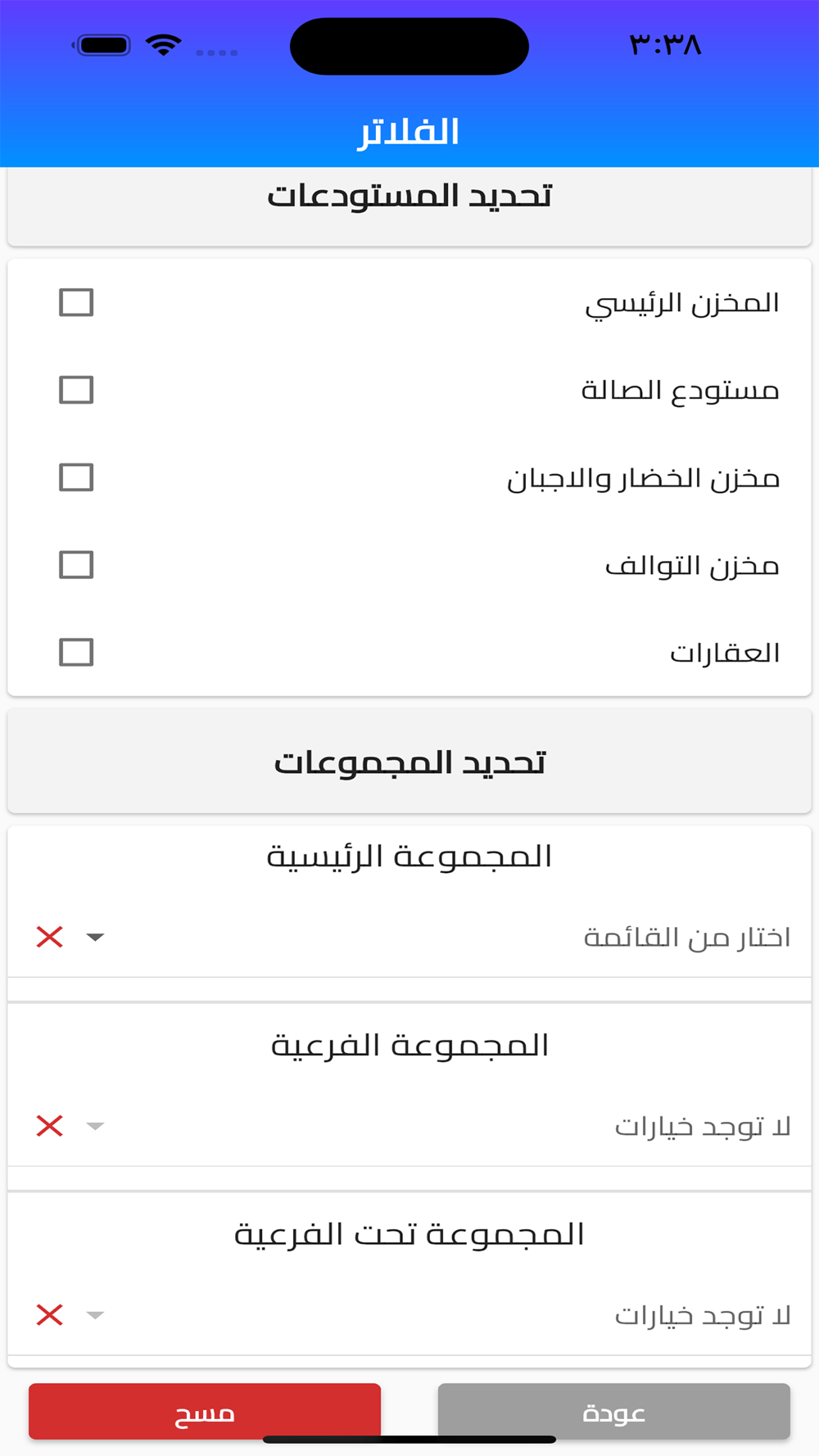Clear the المجموعة الفرعية selection with red X
This screenshot has width=819, height=1456.
coord(50,1126)
